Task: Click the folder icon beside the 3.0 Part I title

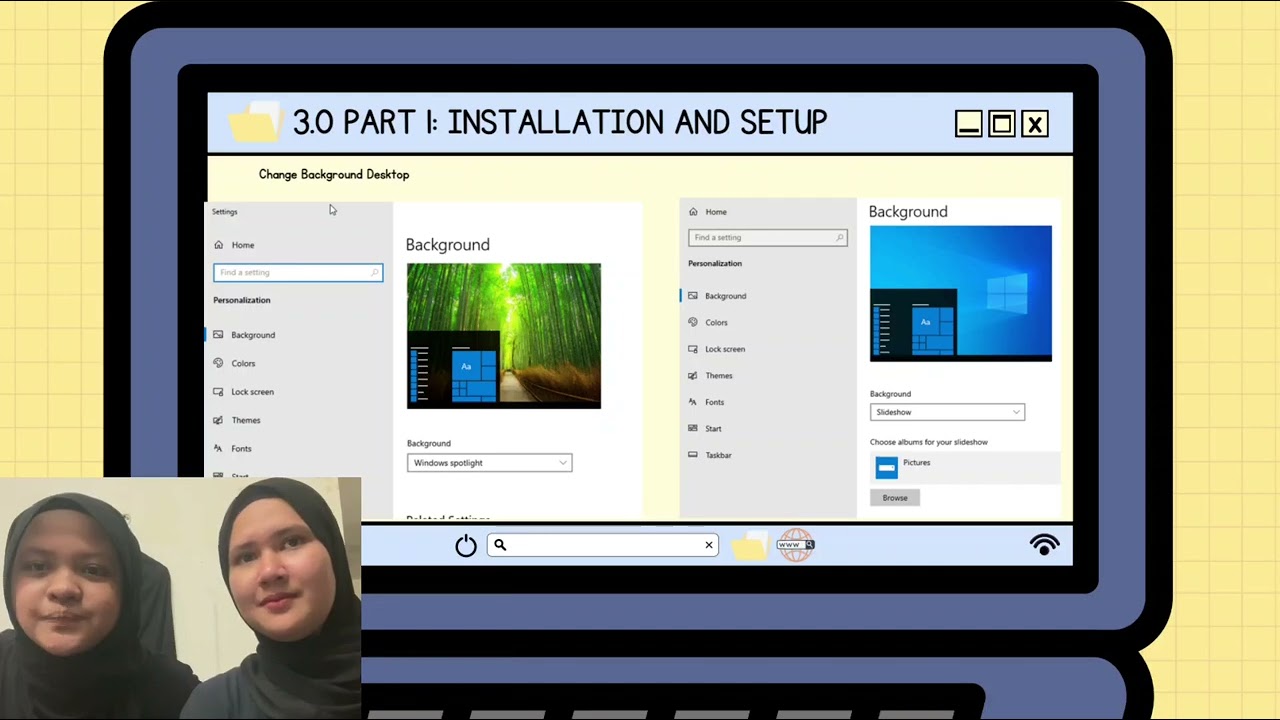Action: (x=256, y=121)
